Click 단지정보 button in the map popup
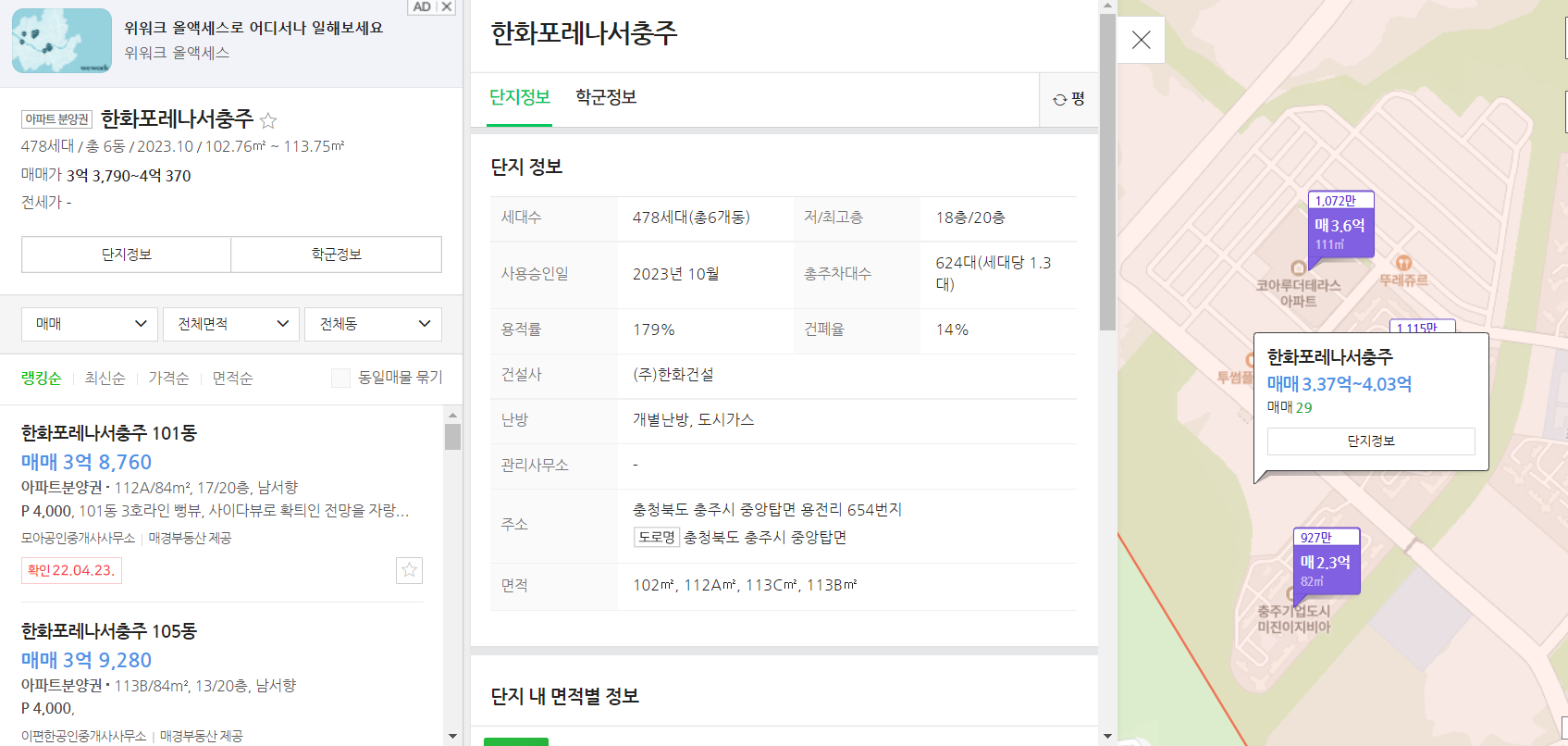Screen dimensions: 1568x746 pyautogui.click(x=1371, y=441)
